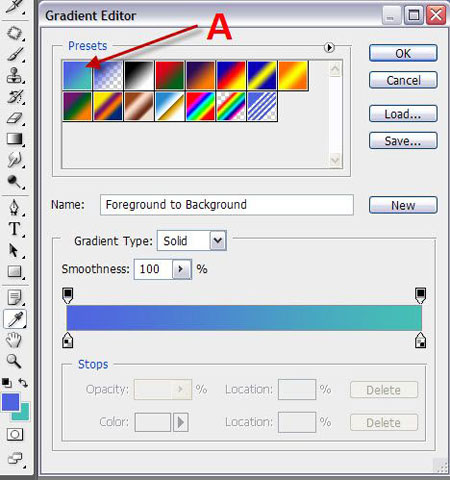Choose the Gradient tool
Viewport: 450px width, 480px height.
pyautogui.click(x=14, y=139)
